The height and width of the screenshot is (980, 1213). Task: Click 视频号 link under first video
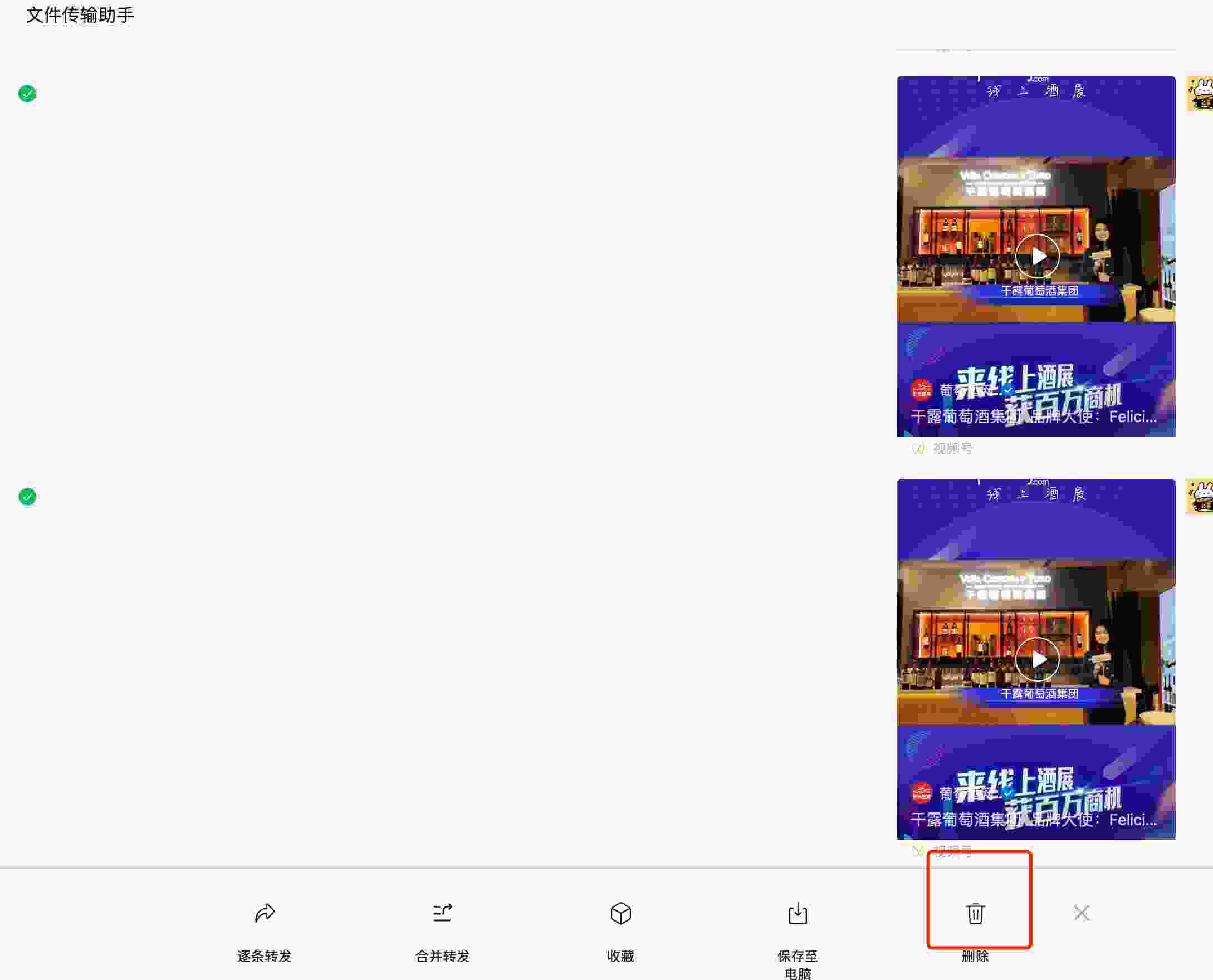pyautogui.click(x=952, y=449)
